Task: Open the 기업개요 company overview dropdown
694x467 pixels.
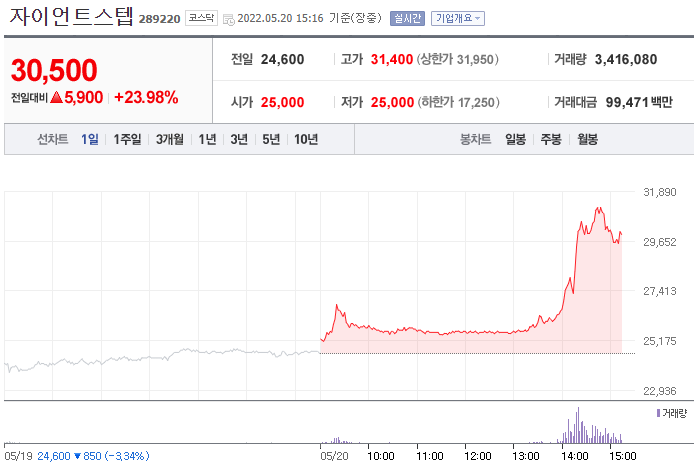Action: [x=458, y=18]
